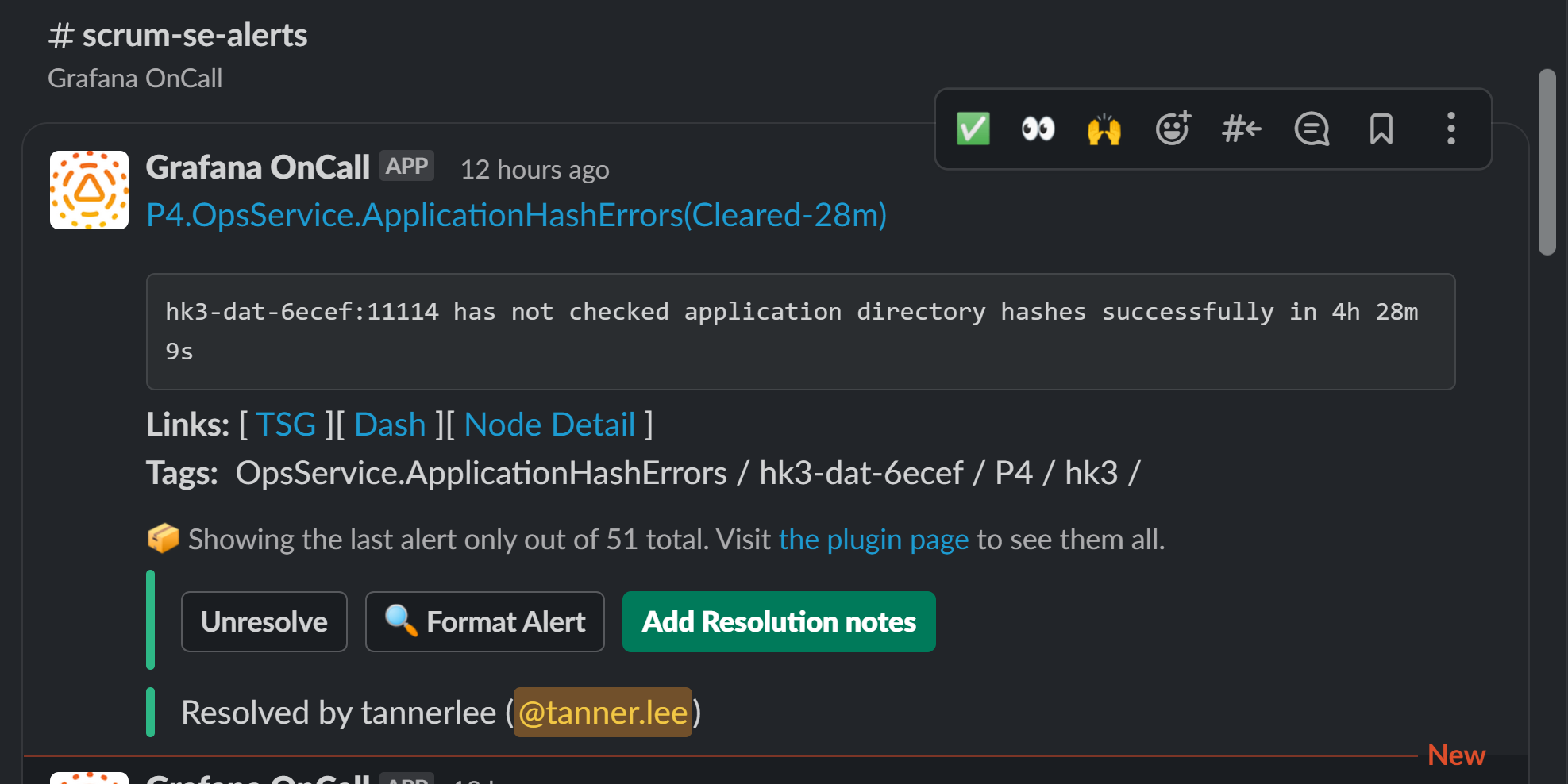Open the emoji reaction picker
This screenshot has height=784, width=1568.
pyautogui.click(x=1173, y=129)
